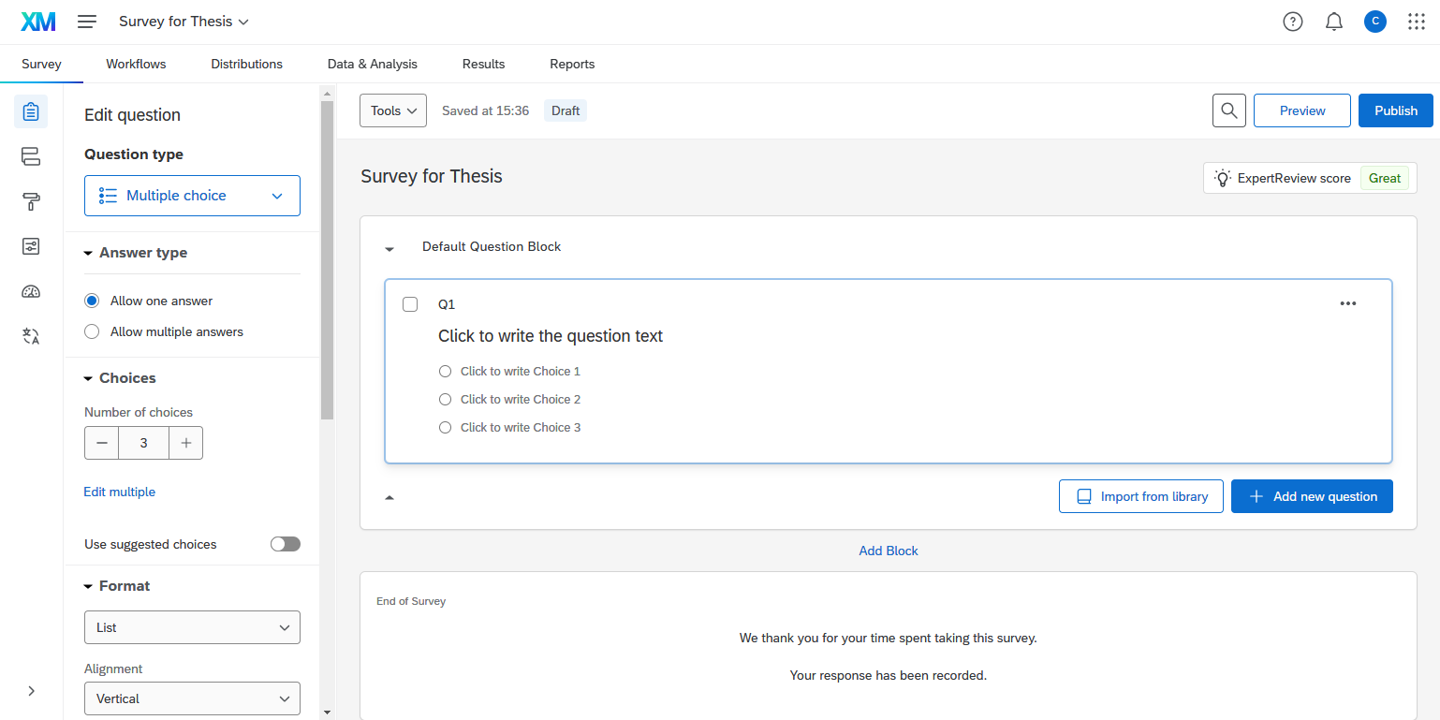1440x720 pixels.
Task: Go to the Data & Analysis tab
Action: click(x=372, y=64)
